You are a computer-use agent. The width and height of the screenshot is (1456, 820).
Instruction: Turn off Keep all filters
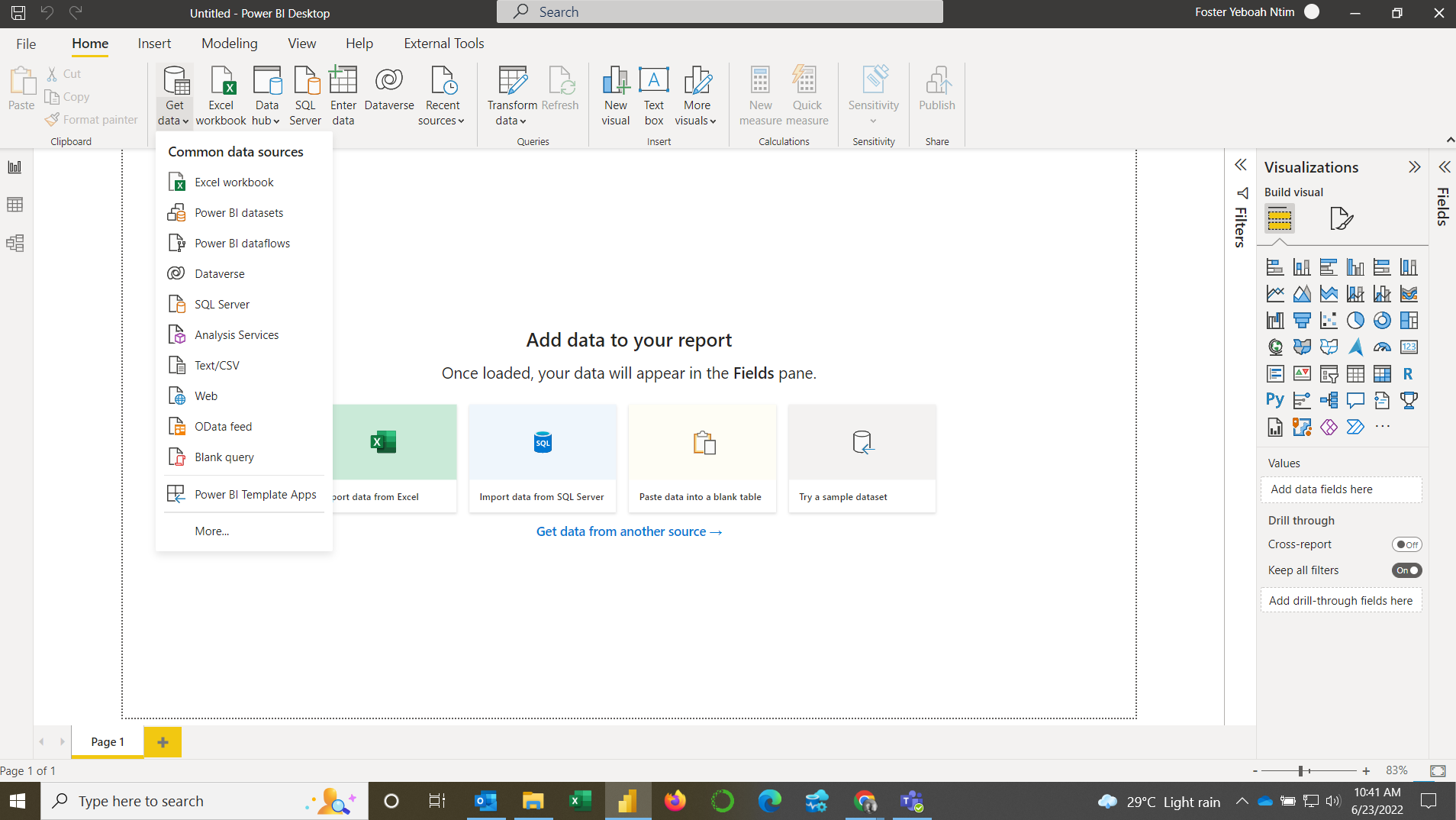[1406, 570]
